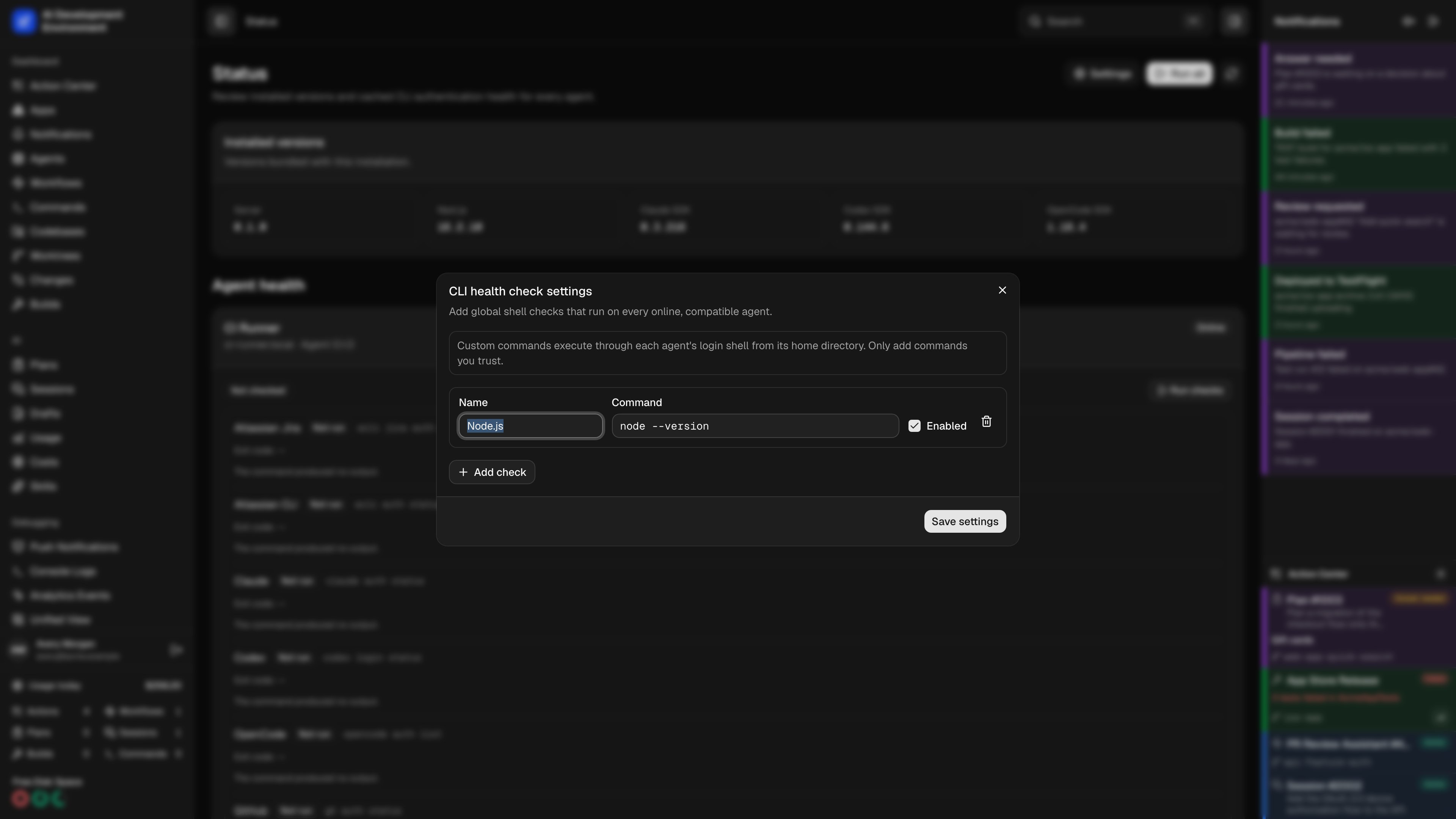Image resolution: width=1456 pixels, height=819 pixels.
Task: Click the 'Custom commands execute' warning text
Action: pos(712,353)
